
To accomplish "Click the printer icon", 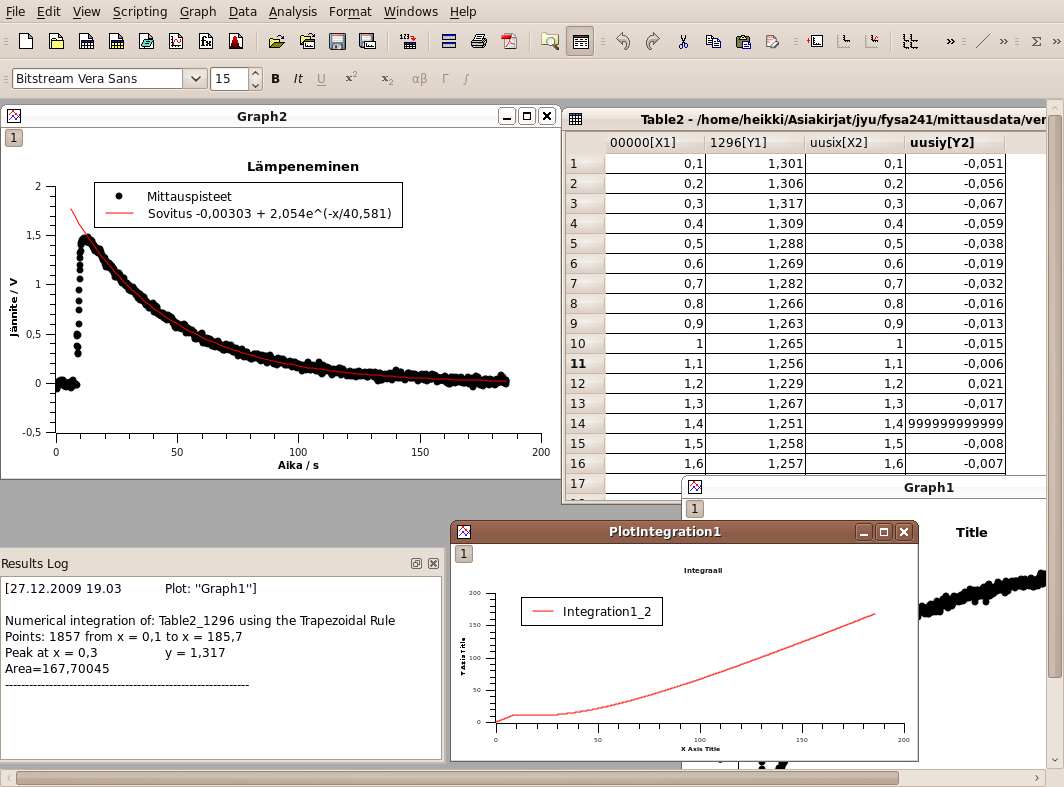I will [x=479, y=42].
